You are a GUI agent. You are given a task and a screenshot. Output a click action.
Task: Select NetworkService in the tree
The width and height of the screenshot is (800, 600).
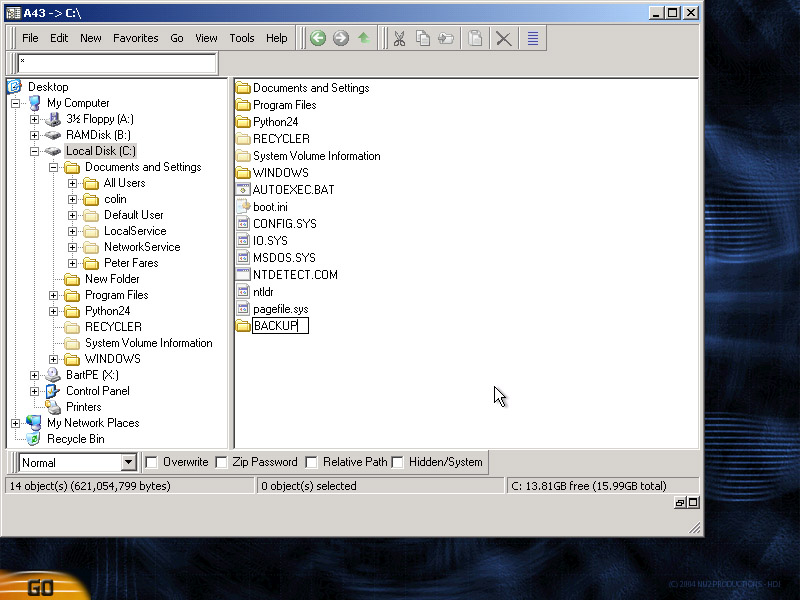click(142, 247)
